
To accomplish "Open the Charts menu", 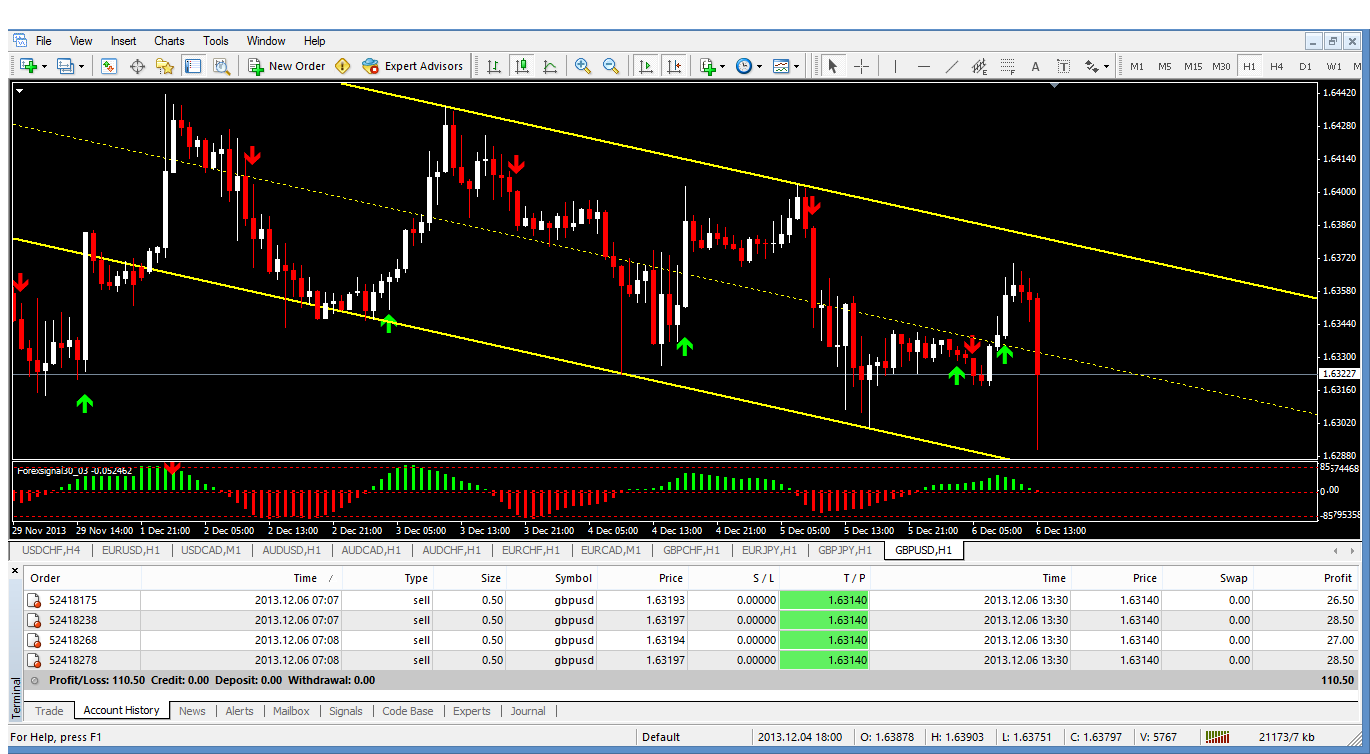I will point(169,41).
